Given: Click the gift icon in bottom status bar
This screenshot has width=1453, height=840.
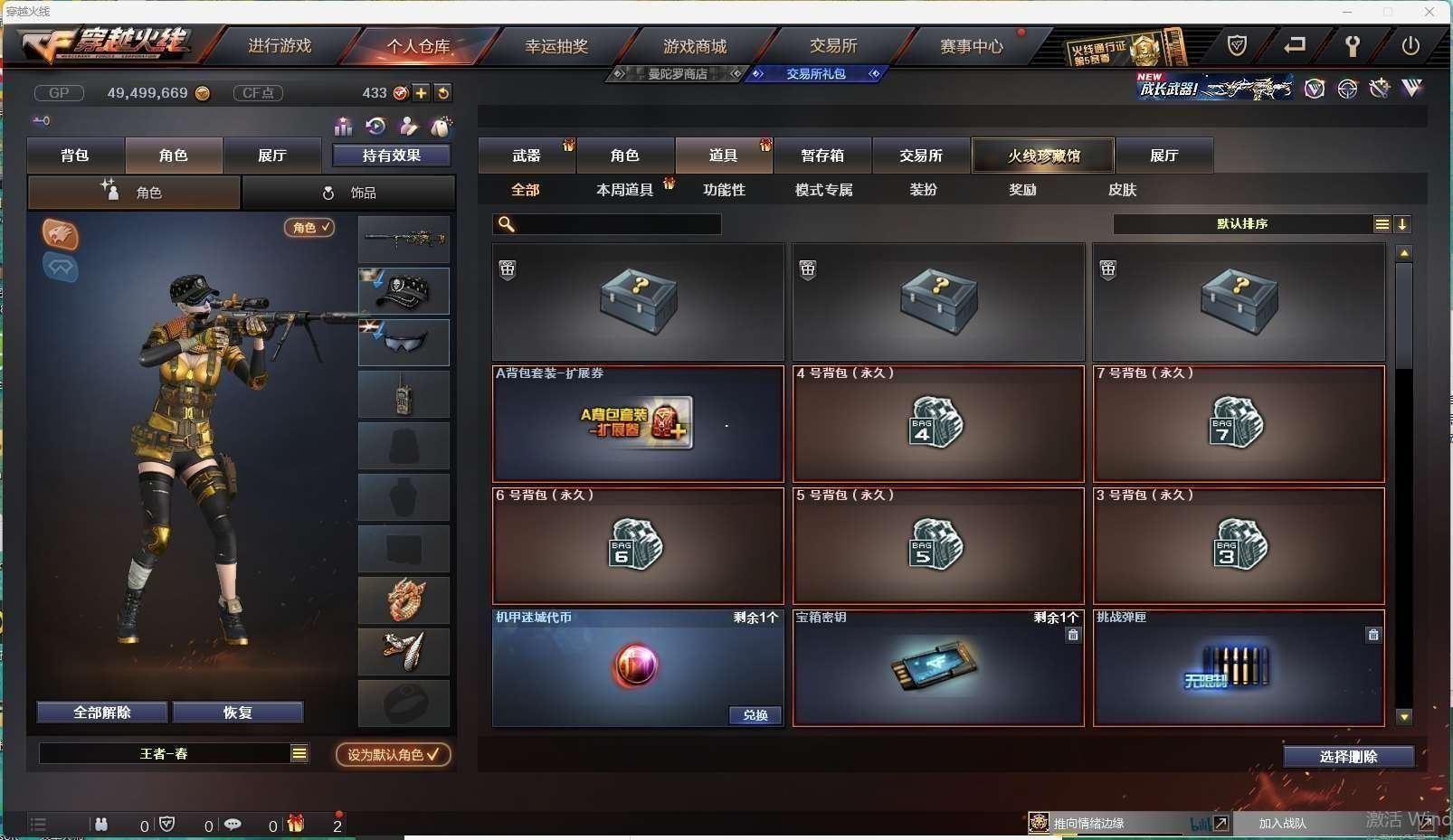Looking at the screenshot, I should pos(296,824).
